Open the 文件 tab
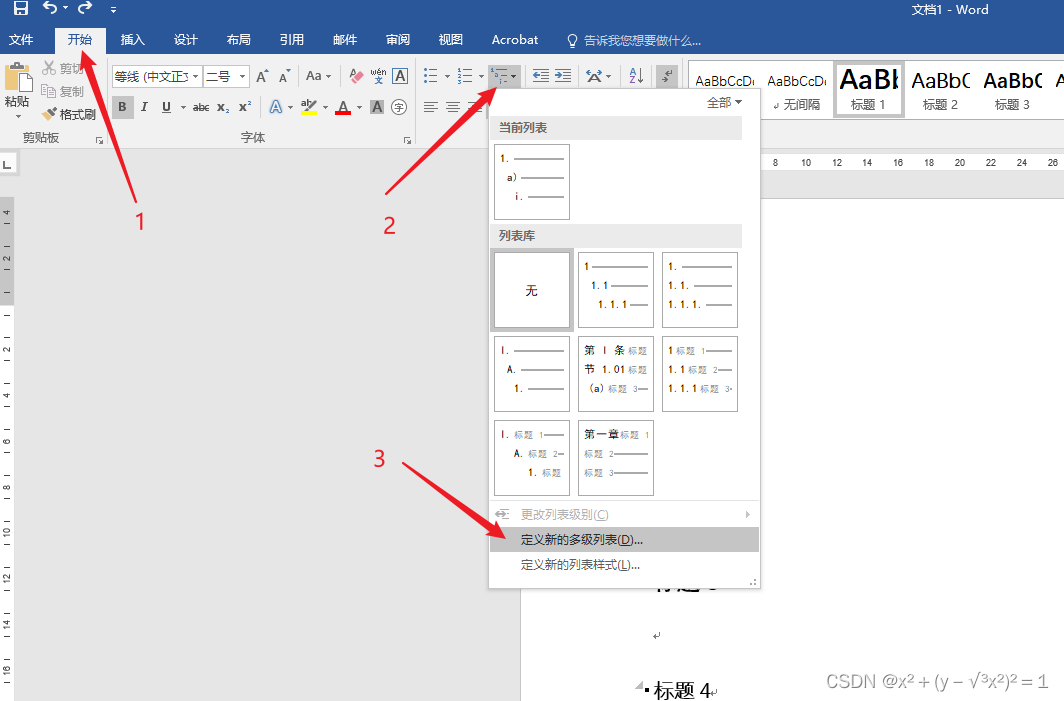Screen dimensions: 1064x701 [21, 40]
